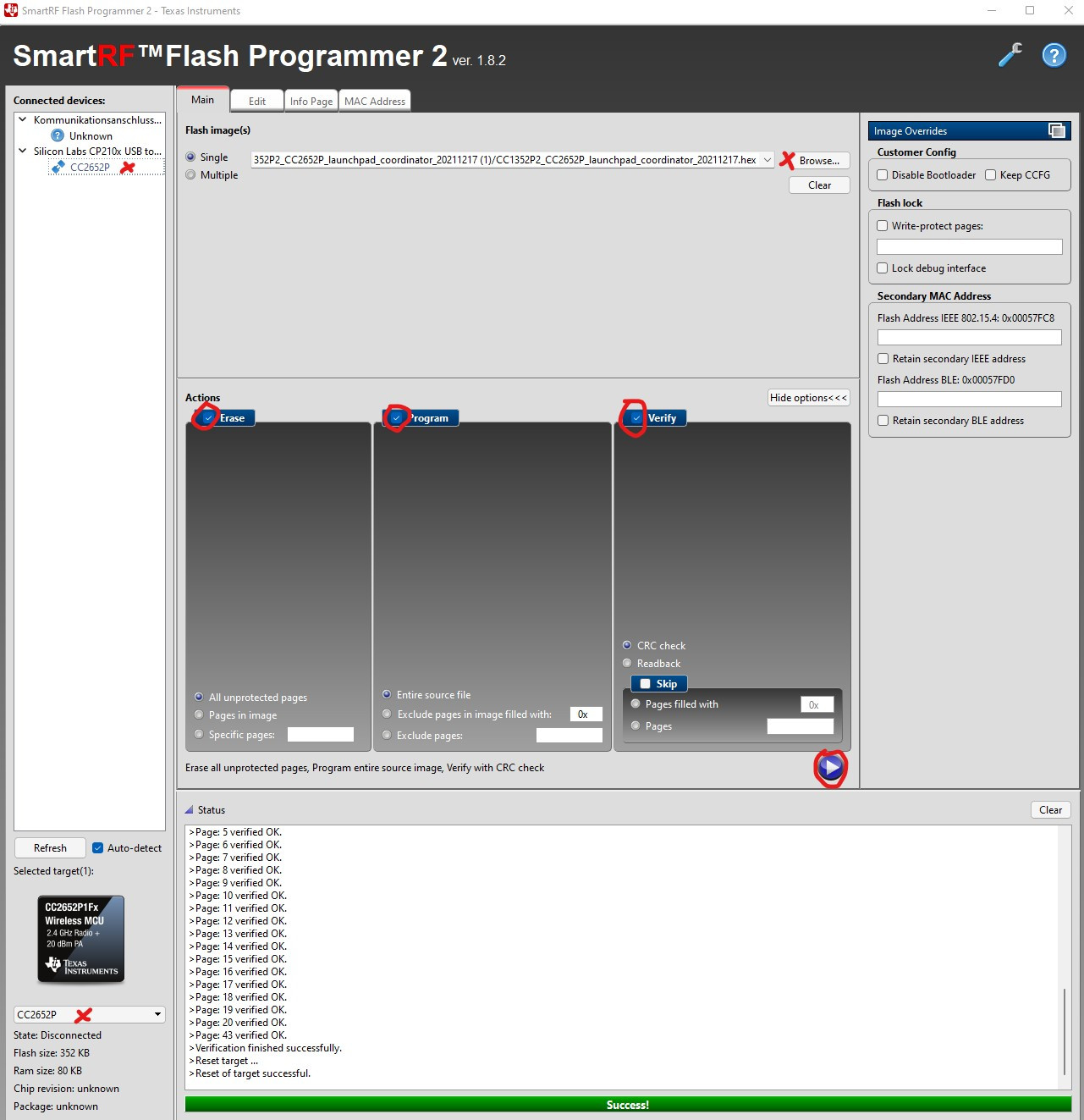Toggle the Verify action checkbox
This screenshot has height=1120, width=1084.
click(636, 418)
